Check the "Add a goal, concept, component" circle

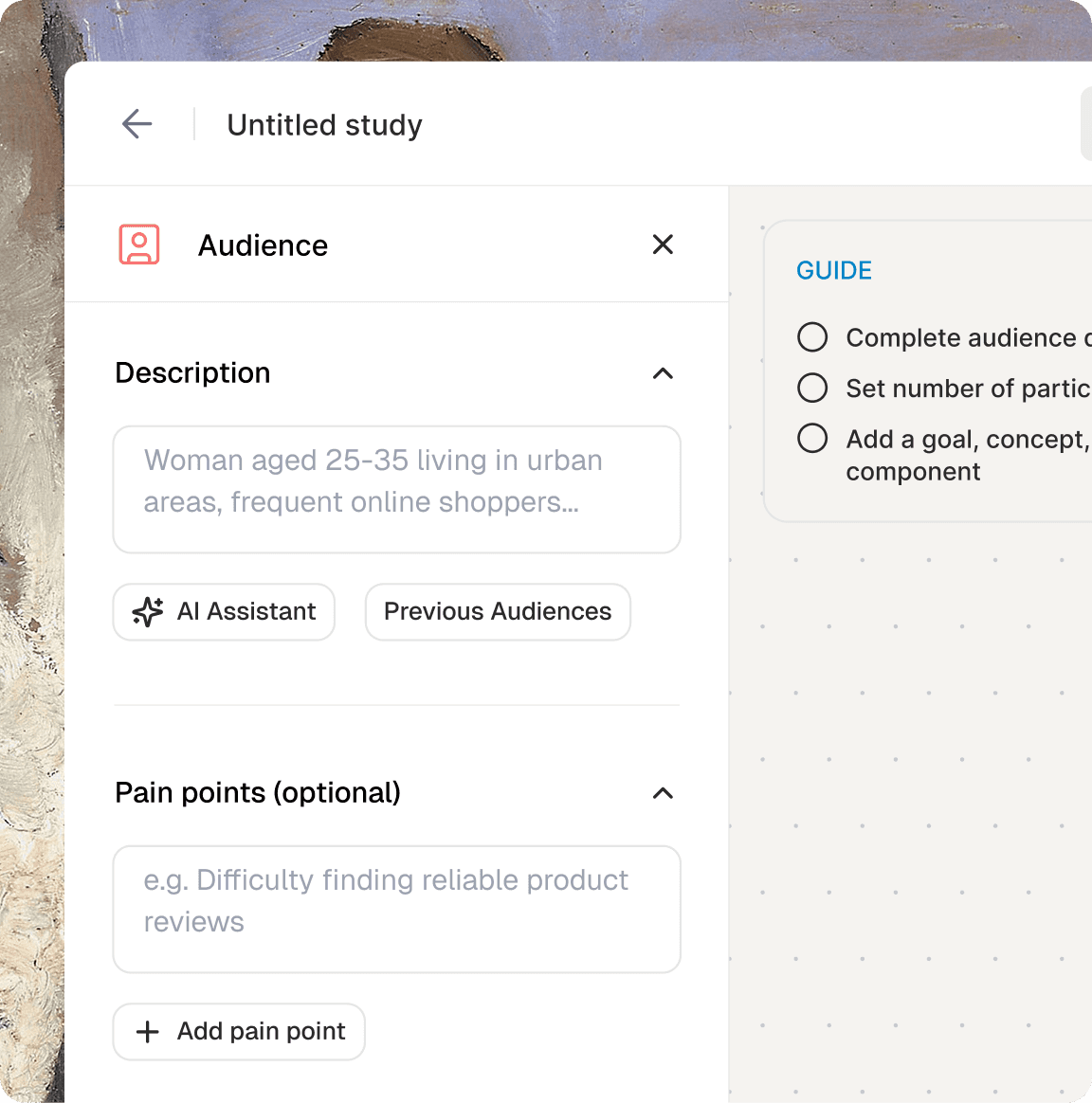(812, 438)
